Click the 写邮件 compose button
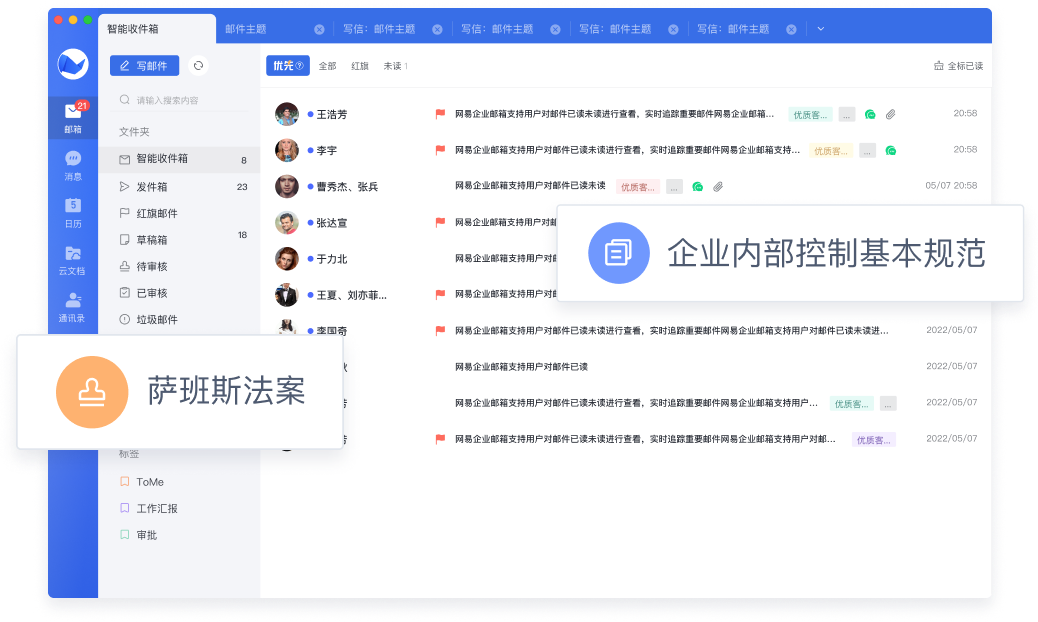This screenshot has height=622, width=1038. (x=145, y=66)
